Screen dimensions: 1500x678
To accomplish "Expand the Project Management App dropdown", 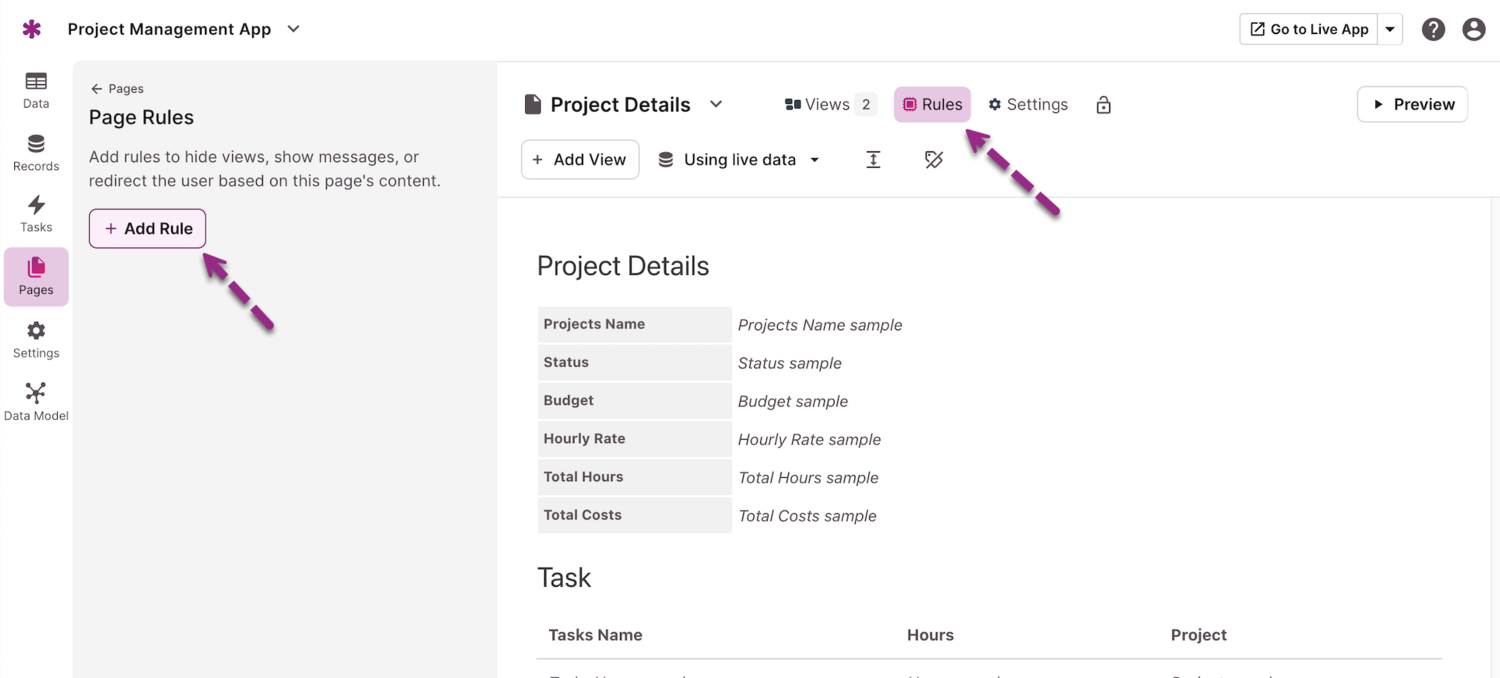I will pyautogui.click(x=293, y=29).
